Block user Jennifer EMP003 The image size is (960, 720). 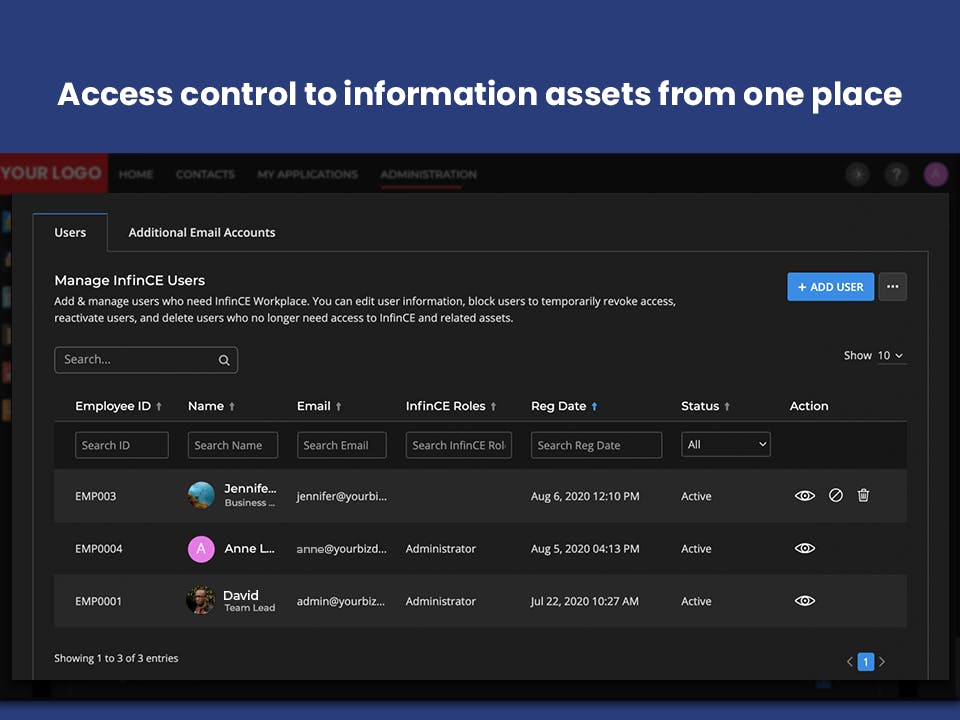click(x=836, y=495)
